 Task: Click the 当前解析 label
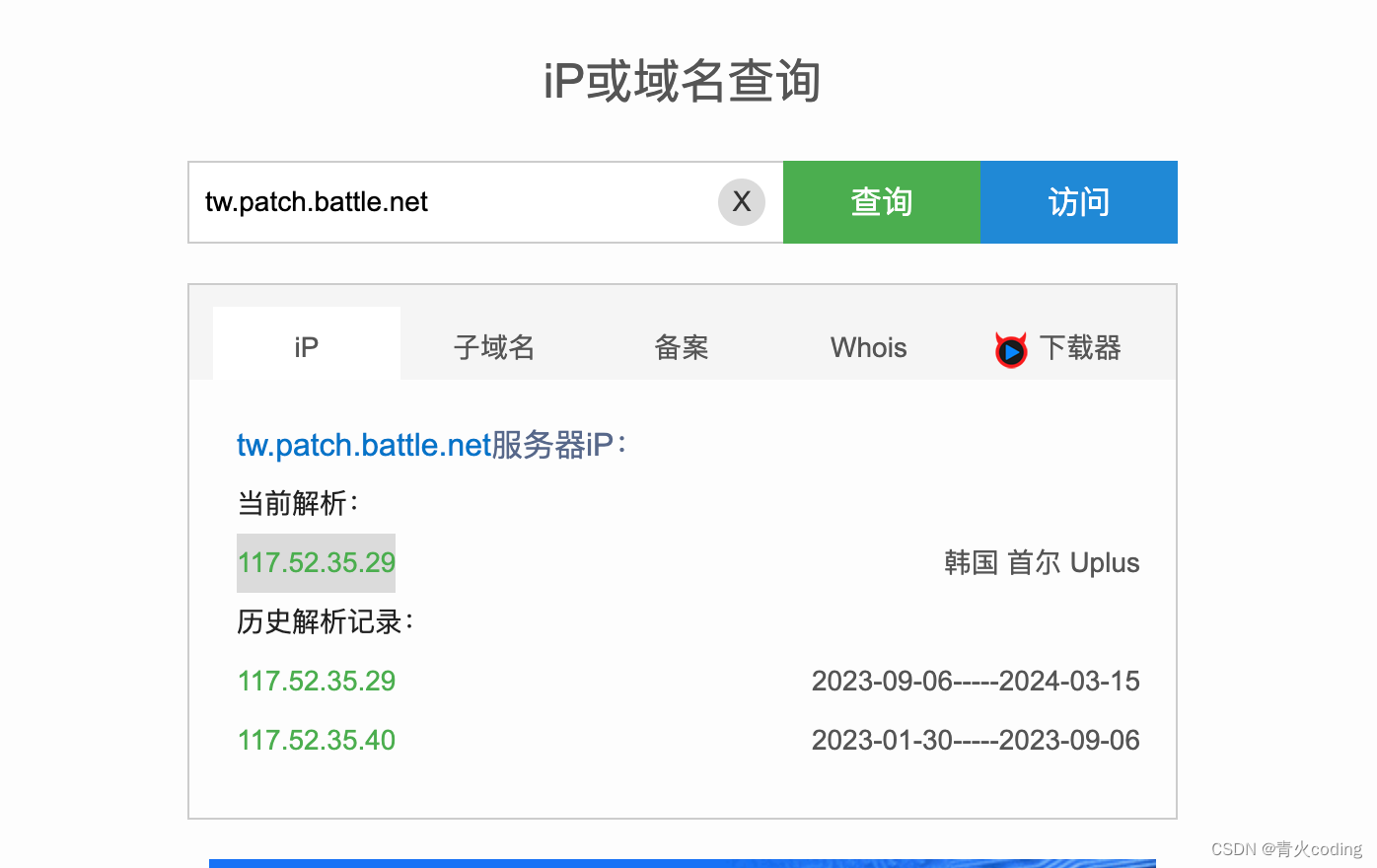298,503
